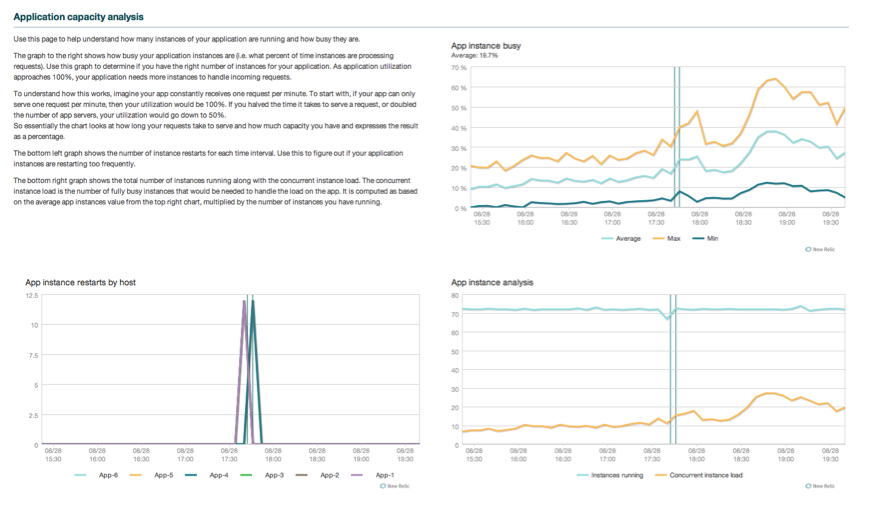Click the App instance restarts by host title

tap(80, 282)
